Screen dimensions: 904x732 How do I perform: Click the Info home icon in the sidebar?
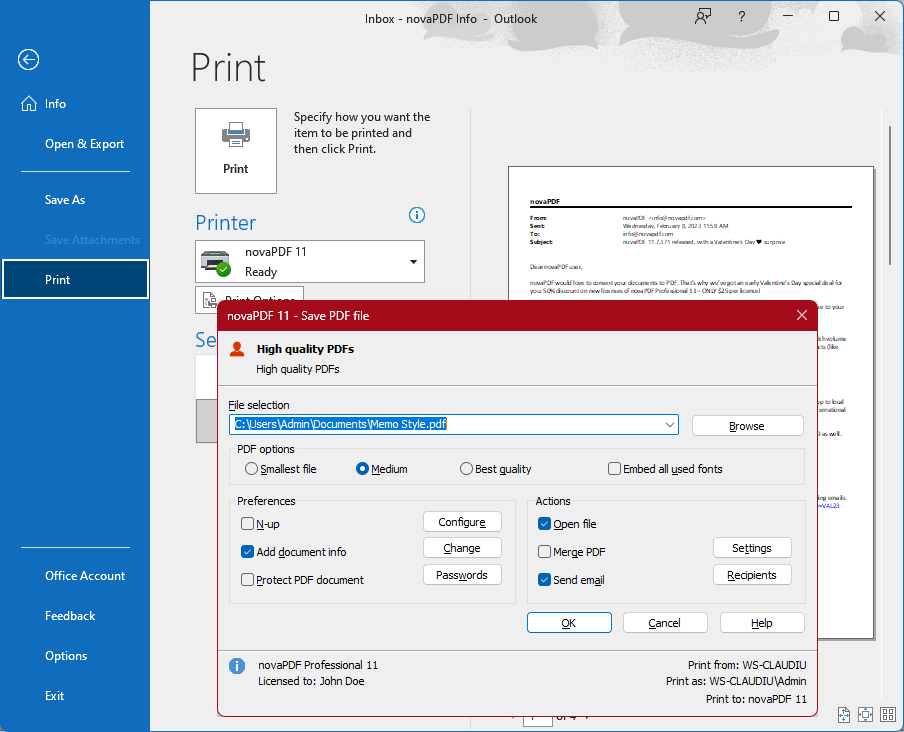tap(29, 104)
